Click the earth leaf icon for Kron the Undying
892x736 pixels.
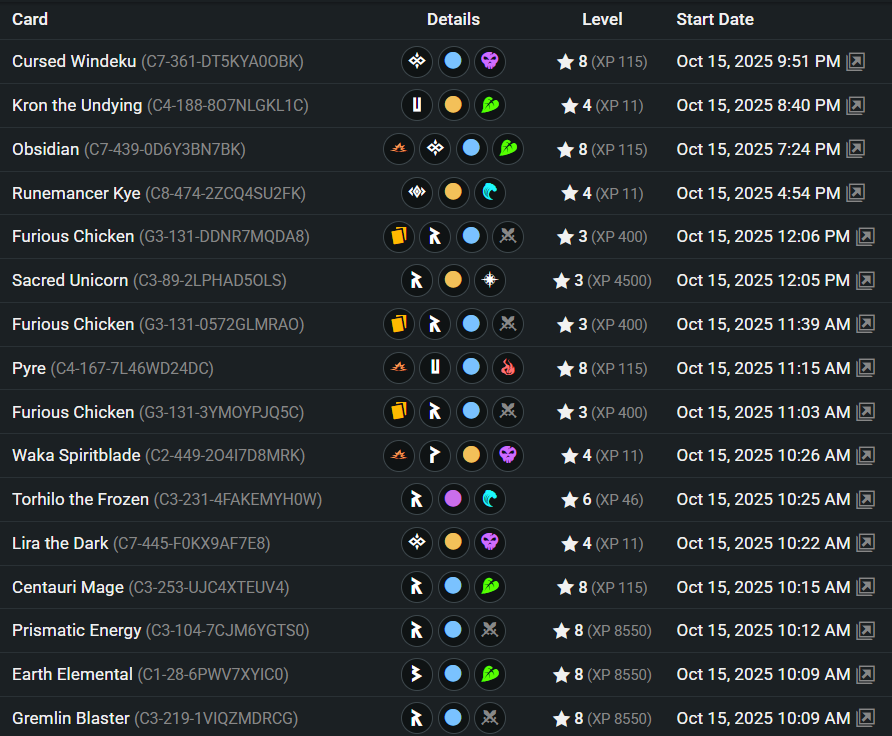[490, 105]
